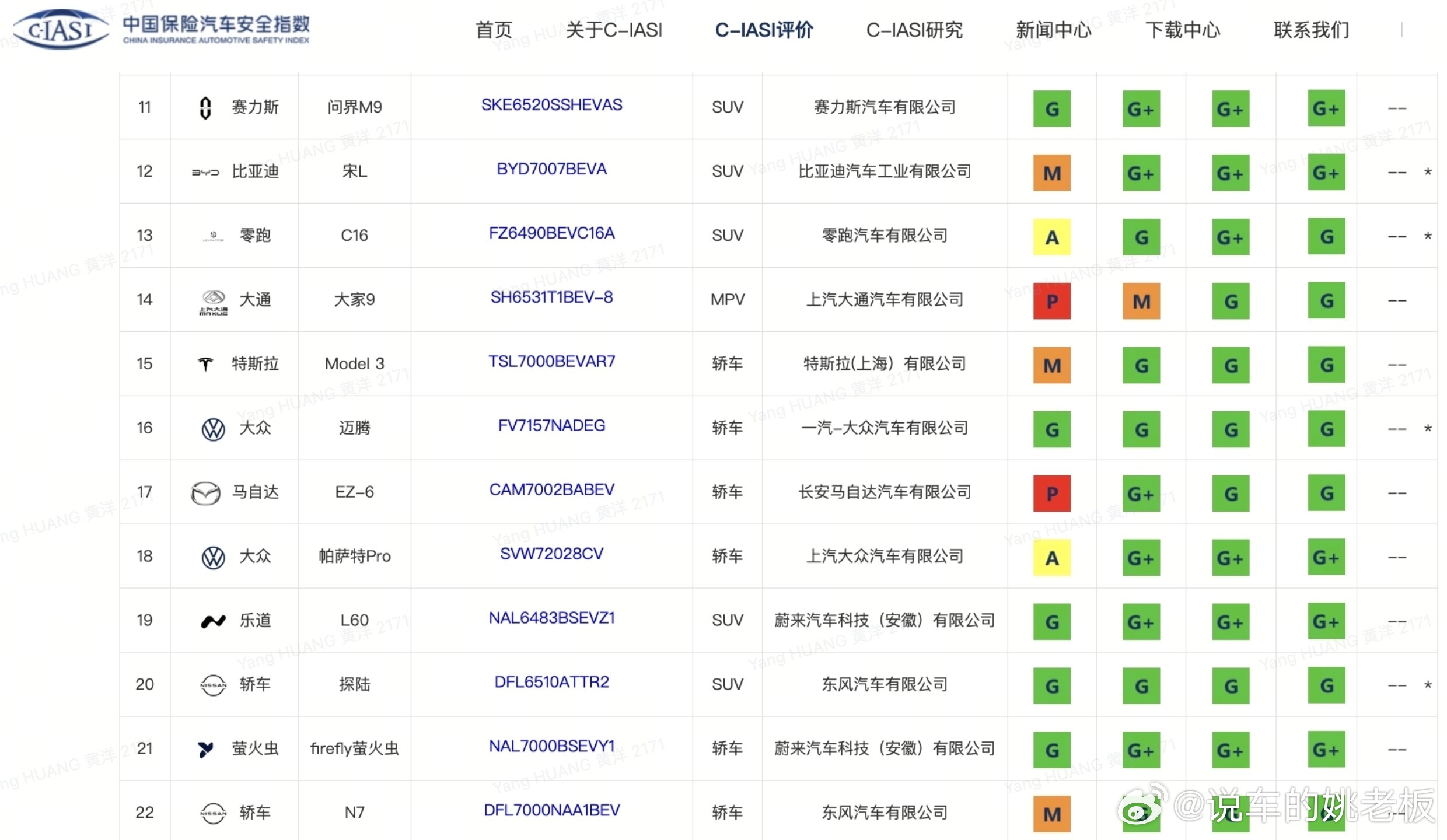
Task: Click the Tesla logo in row 15
Action: click(205, 365)
